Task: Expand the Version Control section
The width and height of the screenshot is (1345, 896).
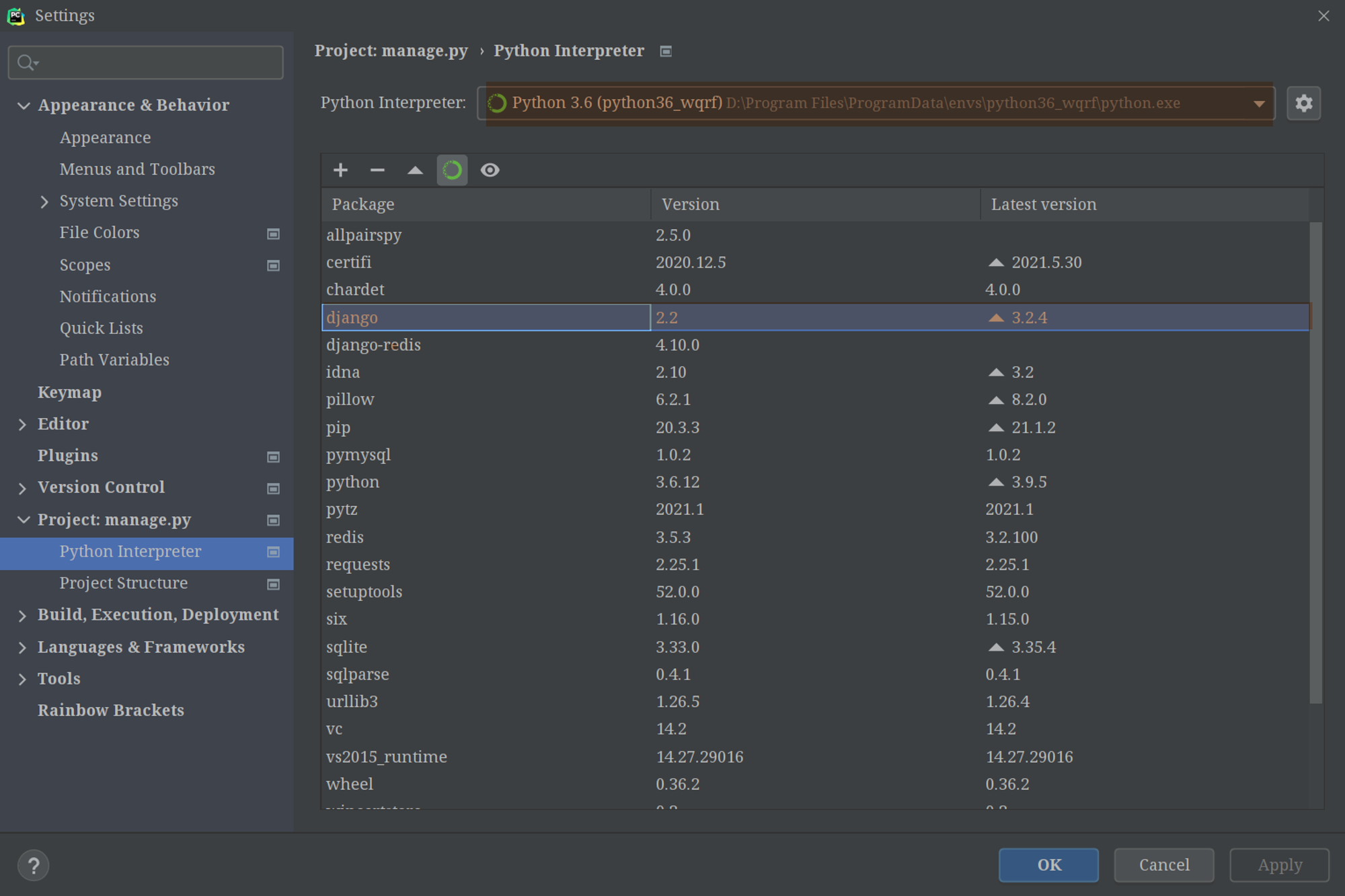Action: [22, 488]
